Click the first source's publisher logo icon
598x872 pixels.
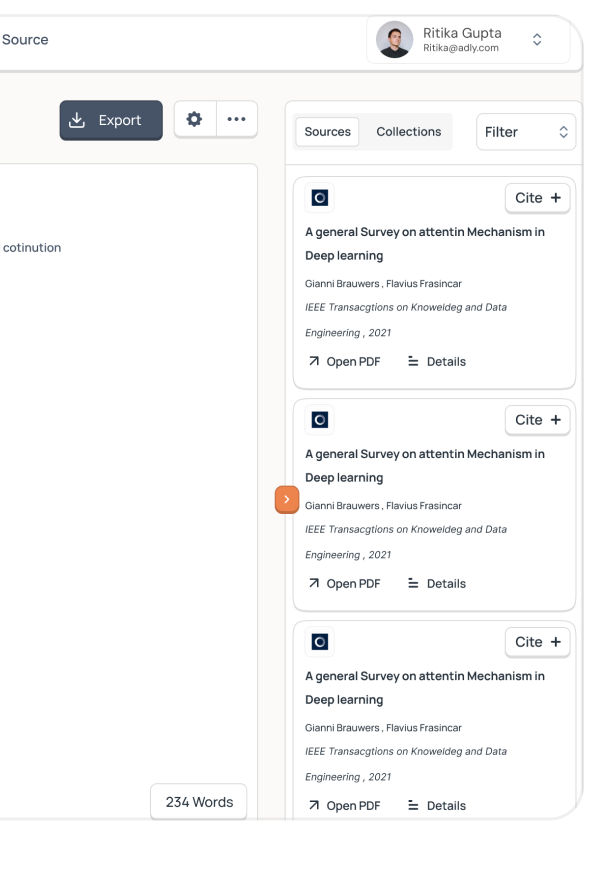[320, 198]
